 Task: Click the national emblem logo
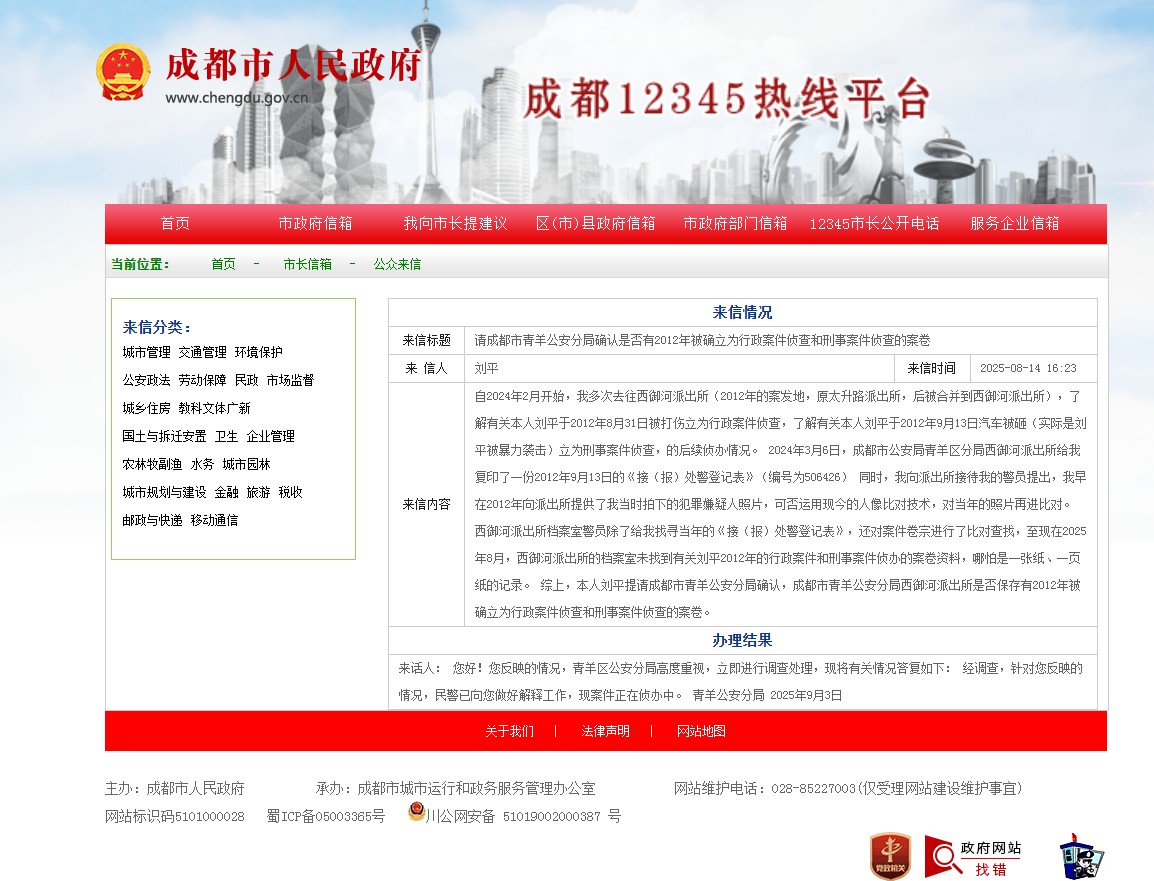123,72
